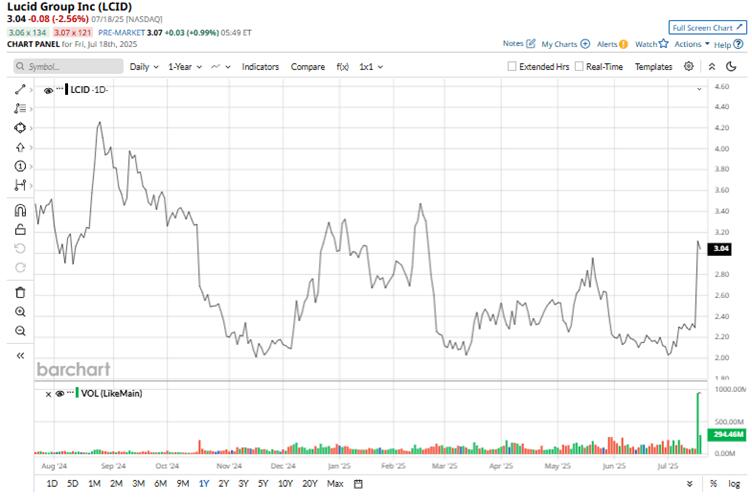
Task: Select the 5D time range
Action: coord(72,484)
